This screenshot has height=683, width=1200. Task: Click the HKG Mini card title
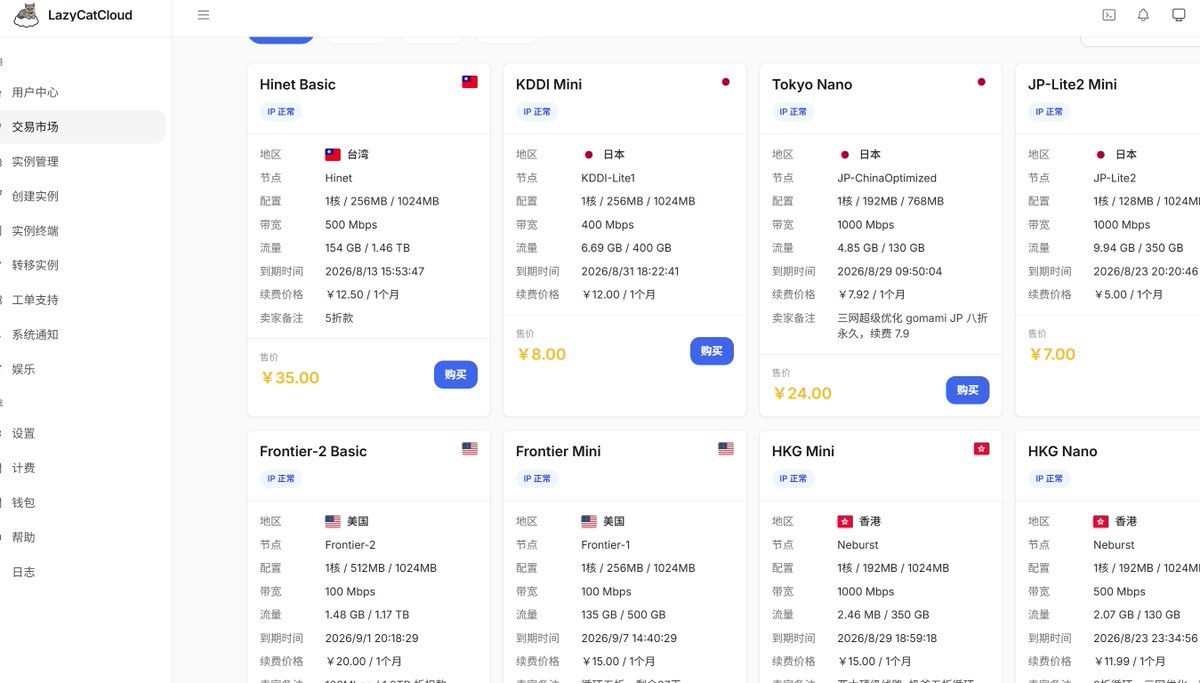pyautogui.click(x=803, y=451)
